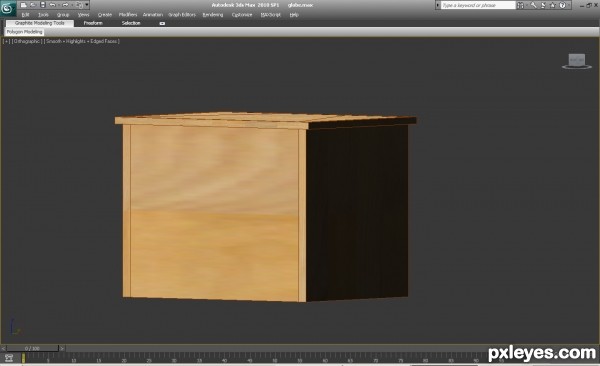Click the Redo arrow icon
Image resolution: width=600 pixels, height=366 pixels.
pyautogui.click(x=65, y=5)
